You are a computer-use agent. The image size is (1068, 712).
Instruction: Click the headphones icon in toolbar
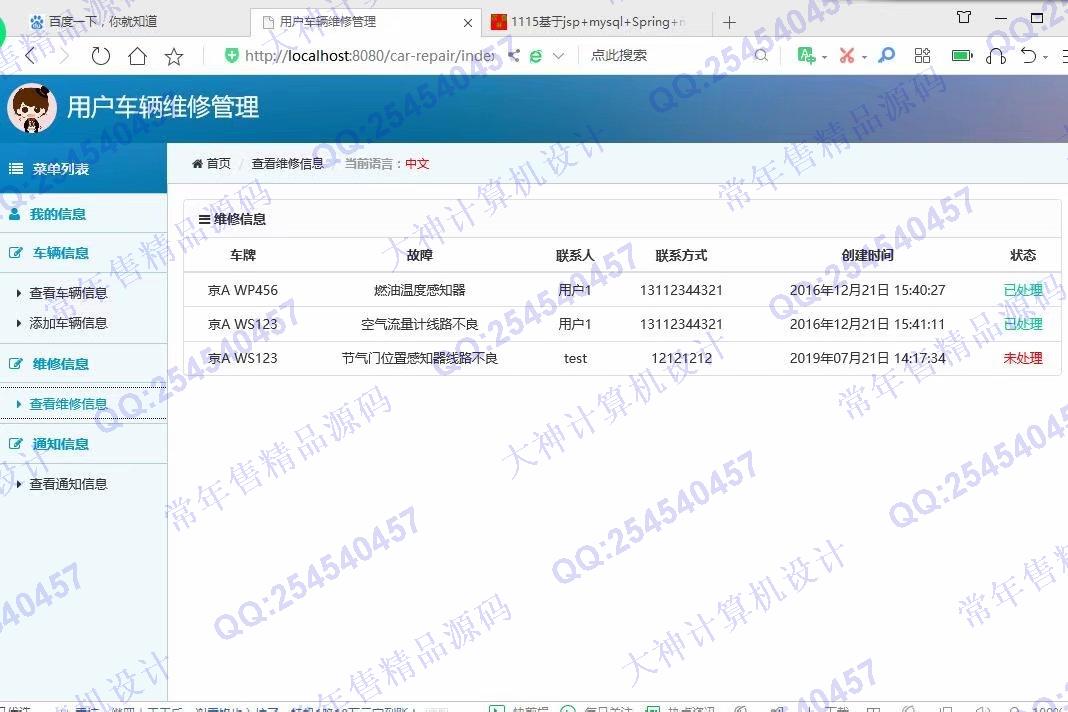(x=996, y=55)
